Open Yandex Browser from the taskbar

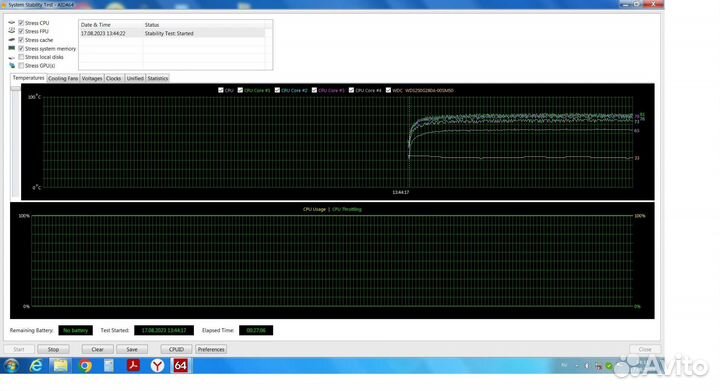click(157, 366)
